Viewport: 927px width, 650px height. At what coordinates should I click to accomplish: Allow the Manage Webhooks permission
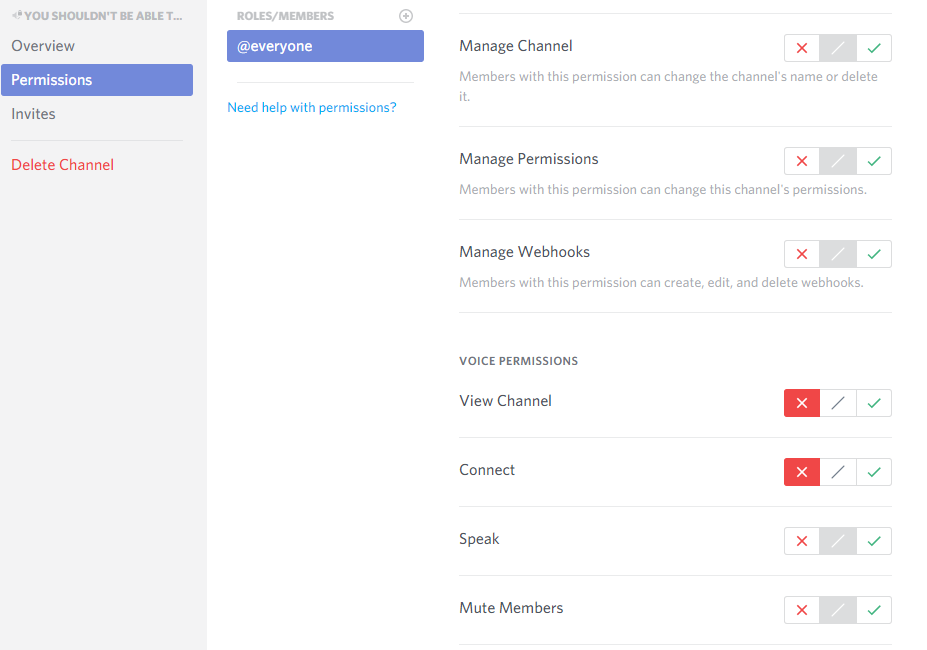pyautogui.click(x=873, y=253)
